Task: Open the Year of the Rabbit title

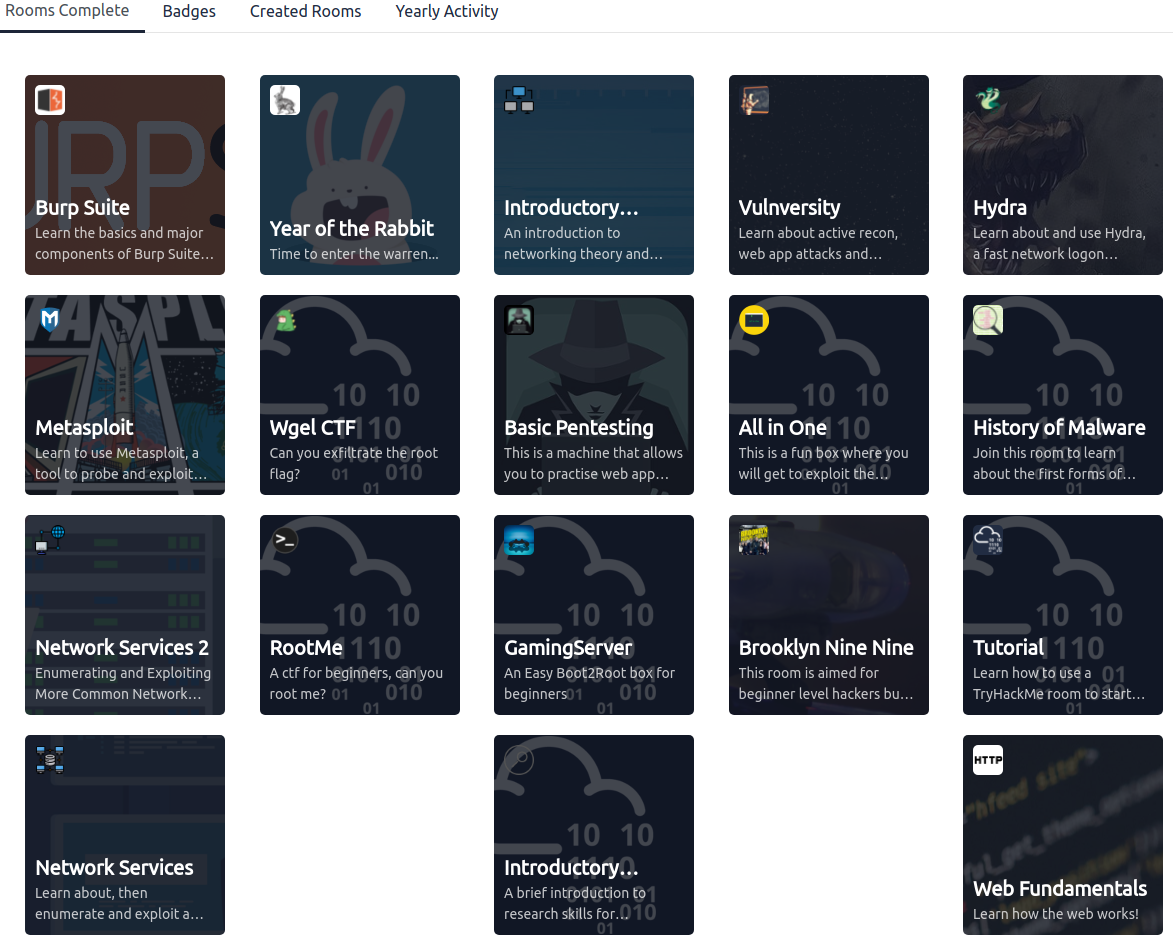Action: pyautogui.click(x=352, y=228)
